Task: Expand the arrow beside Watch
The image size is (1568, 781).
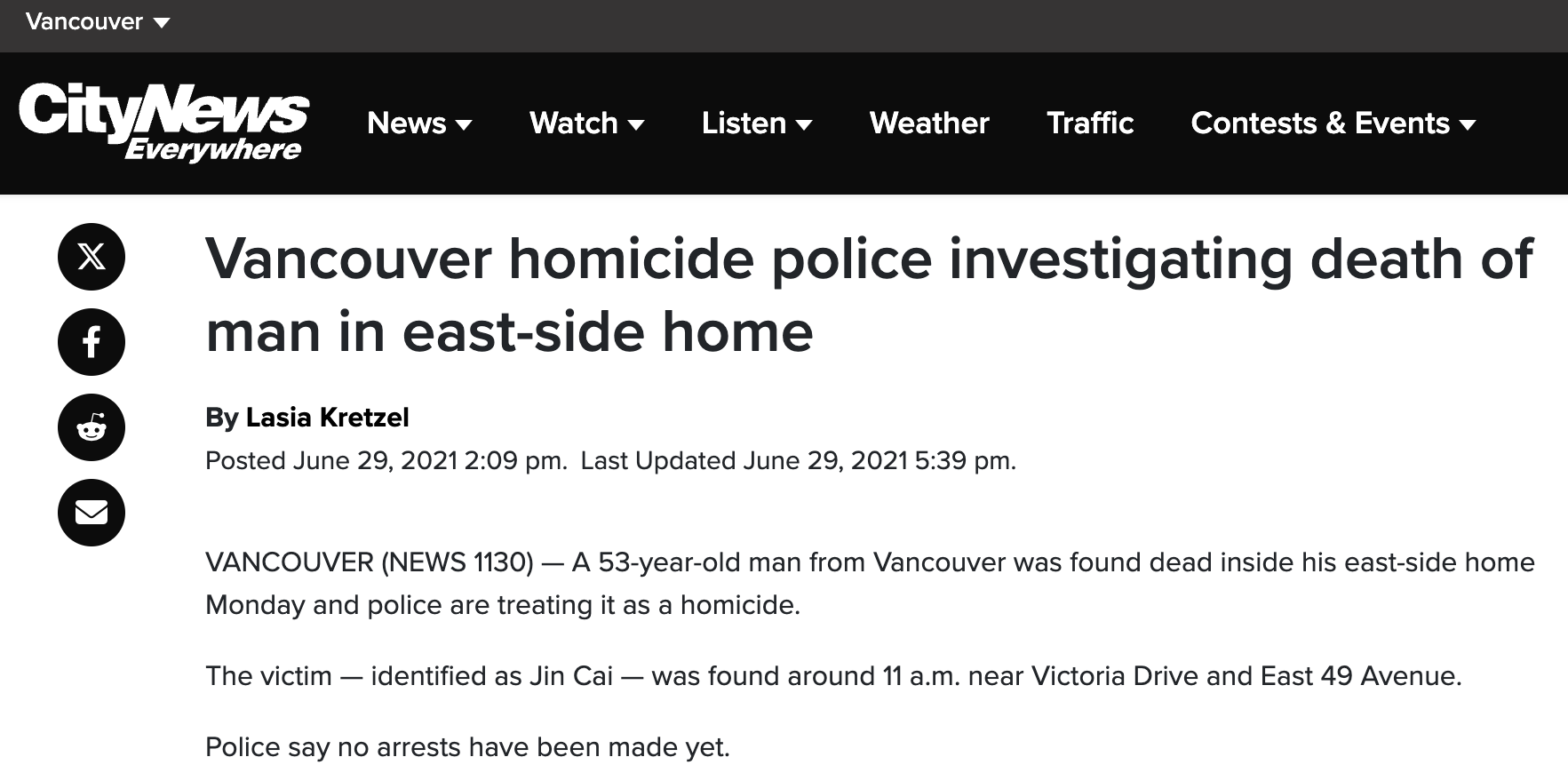Action: pyautogui.click(x=636, y=125)
